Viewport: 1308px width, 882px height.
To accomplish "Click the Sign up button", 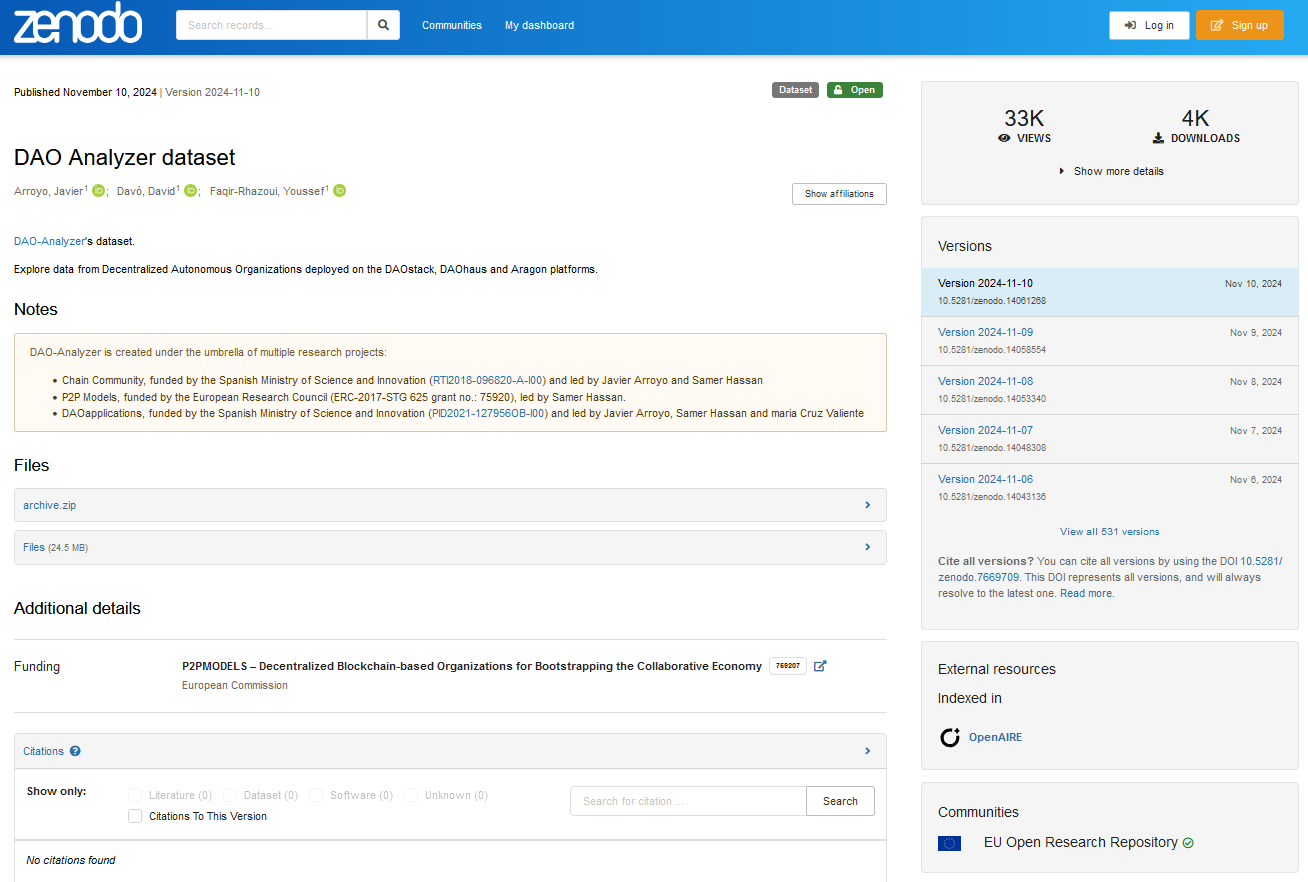I will (x=1239, y=25).
